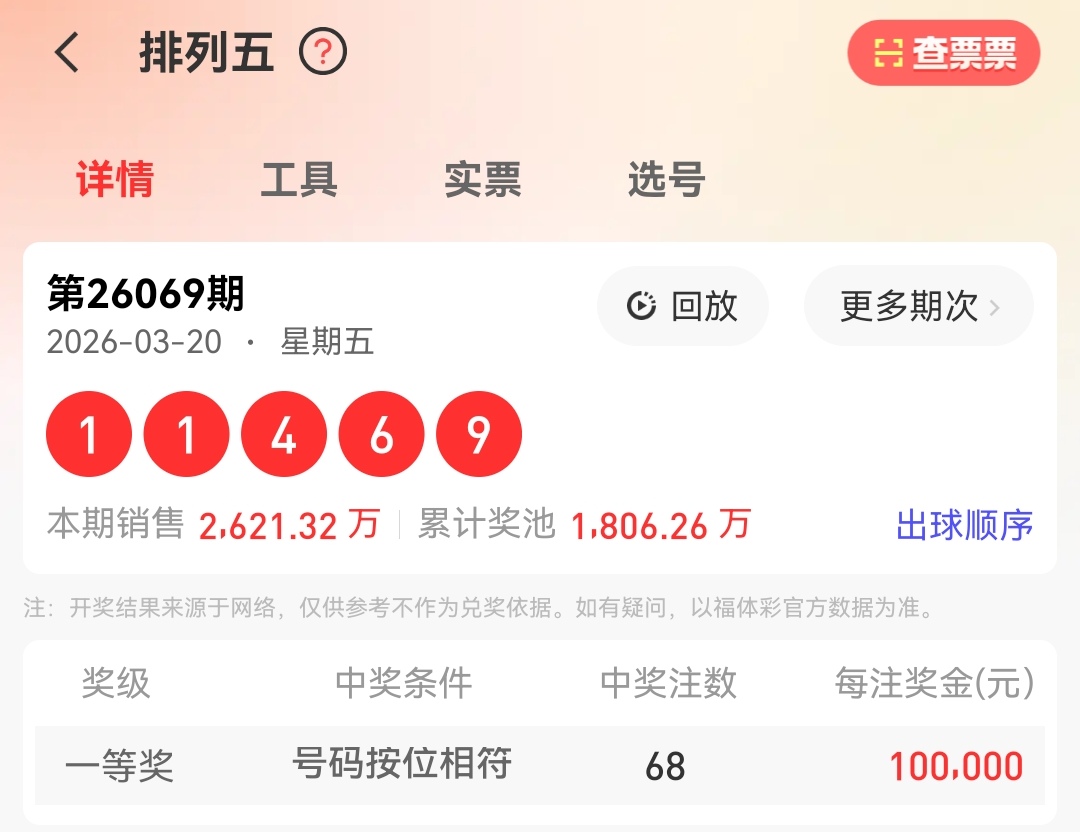Click the red ball number 9
Image resolution: width=1080 pixels, height=832 pixels.
tap(479, 434)
